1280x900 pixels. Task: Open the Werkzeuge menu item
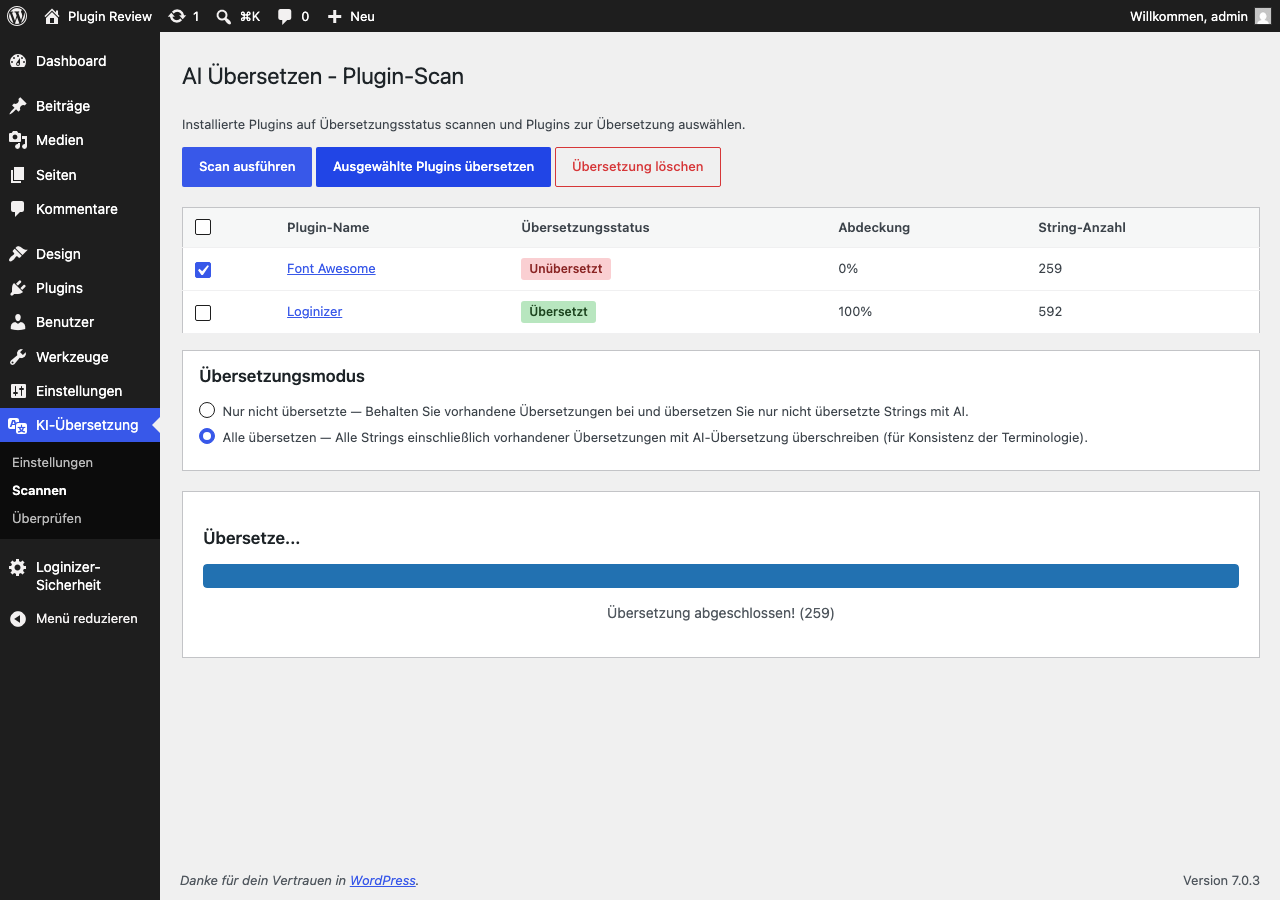point(80,357)
